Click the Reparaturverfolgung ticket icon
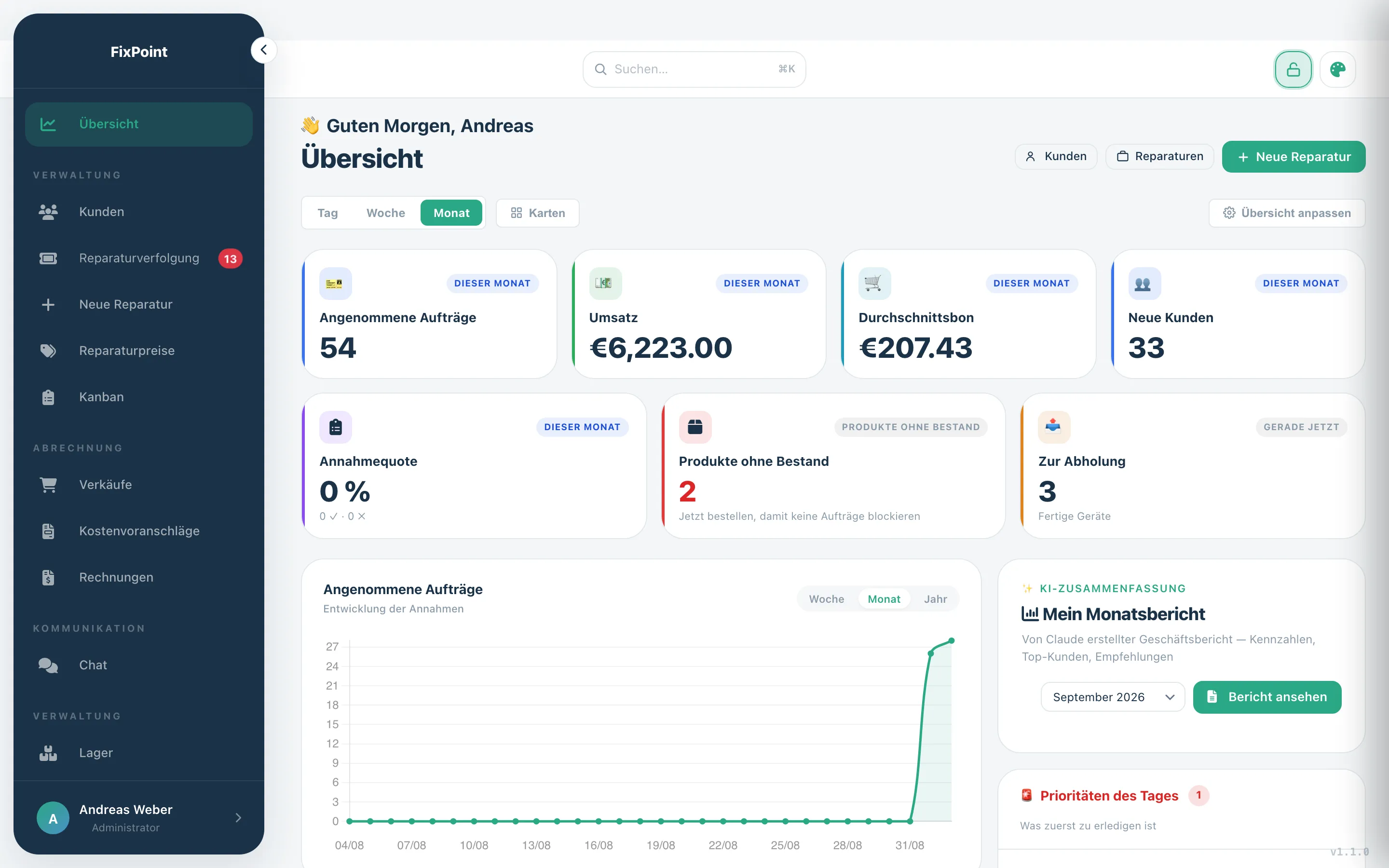The height and width of the screenshot is (868, 1389). tap(48, 258)
